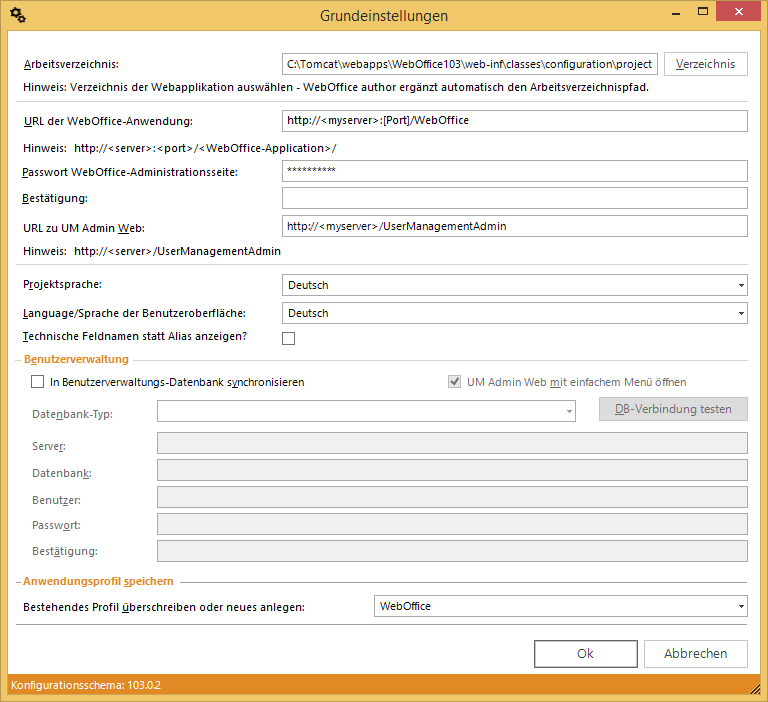
Task: Expand the Datenbank-Typ combo box
Action: (366, 411)
